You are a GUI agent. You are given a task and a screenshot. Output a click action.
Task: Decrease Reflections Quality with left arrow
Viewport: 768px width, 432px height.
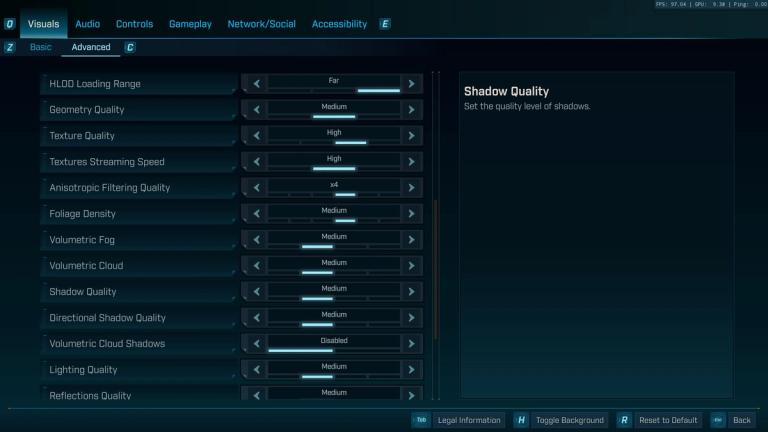(x=257, y=394)
